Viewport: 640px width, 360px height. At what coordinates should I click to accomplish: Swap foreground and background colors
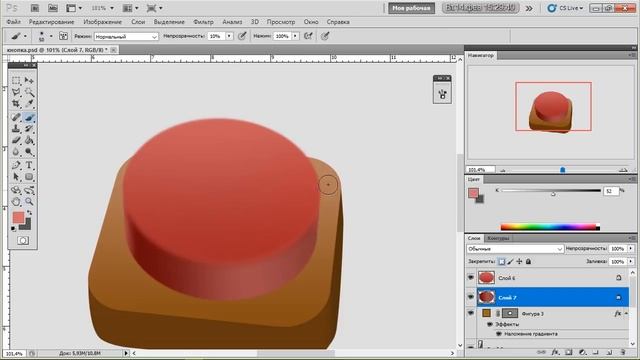29,213
